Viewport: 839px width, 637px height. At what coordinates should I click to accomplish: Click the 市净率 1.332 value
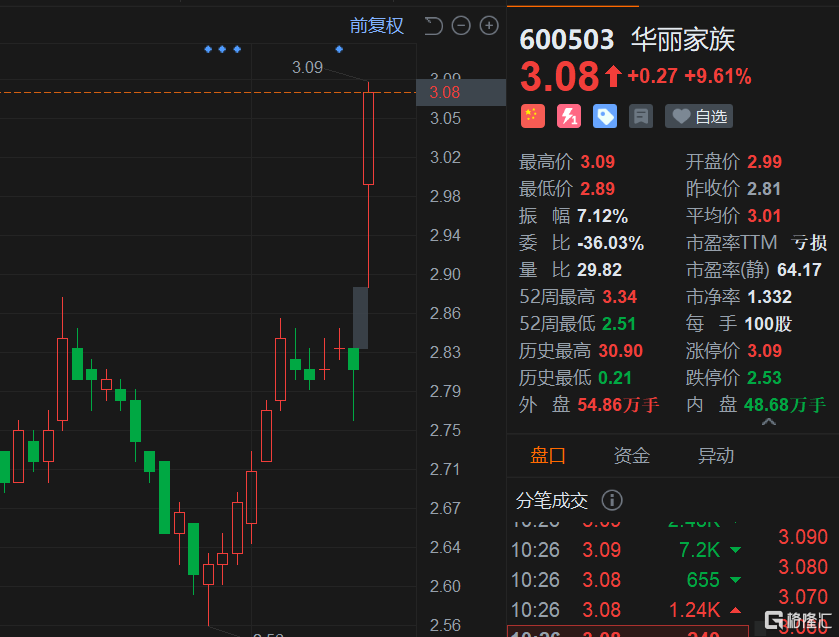coord(769,297)
